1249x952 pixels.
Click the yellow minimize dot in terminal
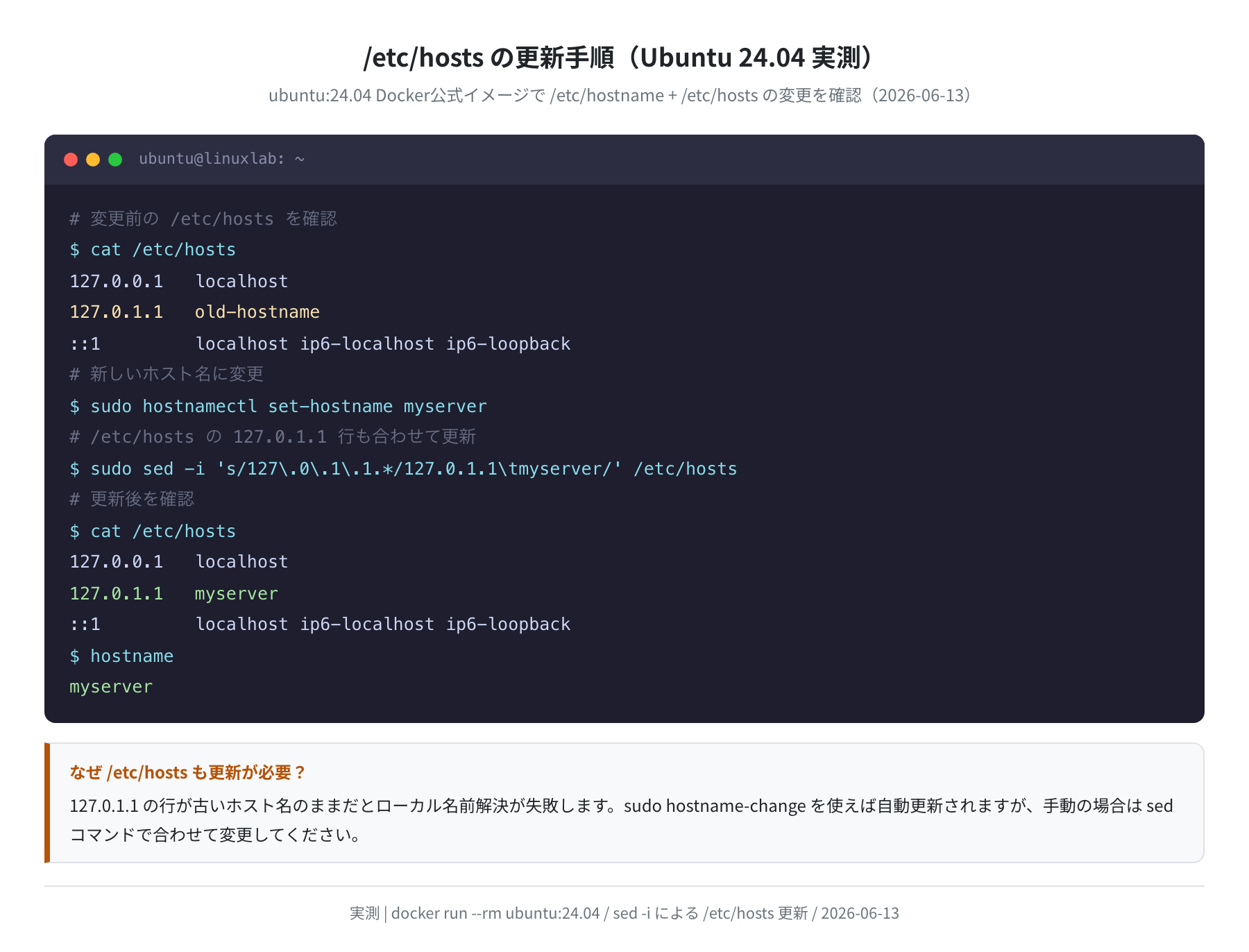pos(93,160)
